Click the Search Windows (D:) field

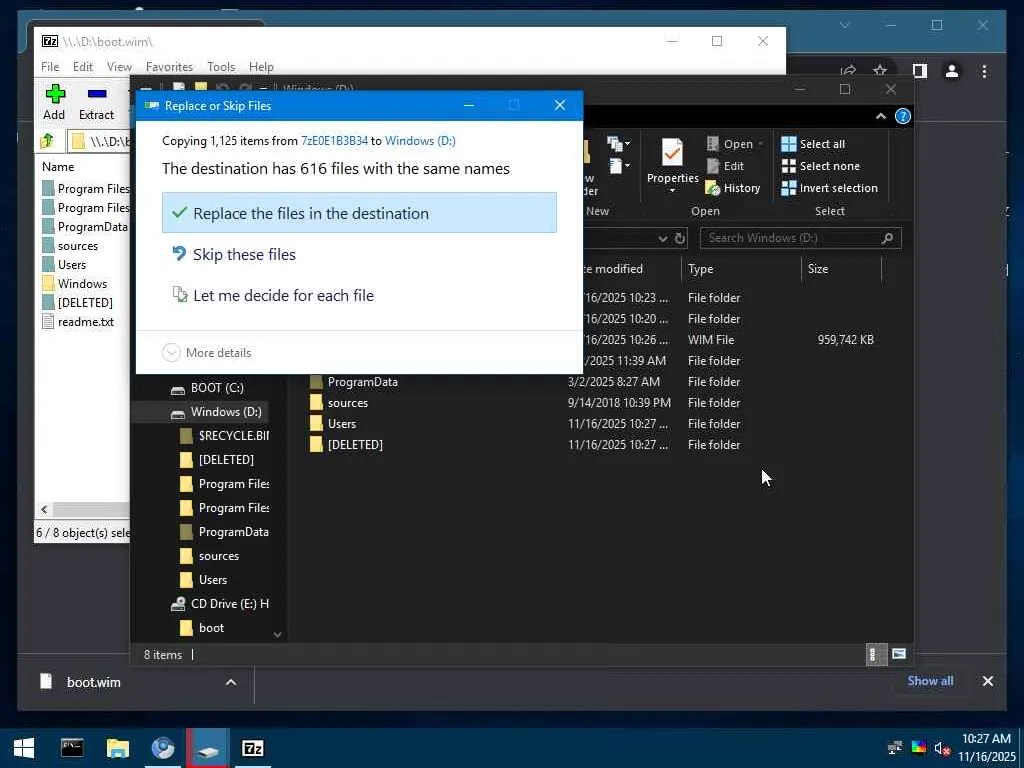click(801, 238)
